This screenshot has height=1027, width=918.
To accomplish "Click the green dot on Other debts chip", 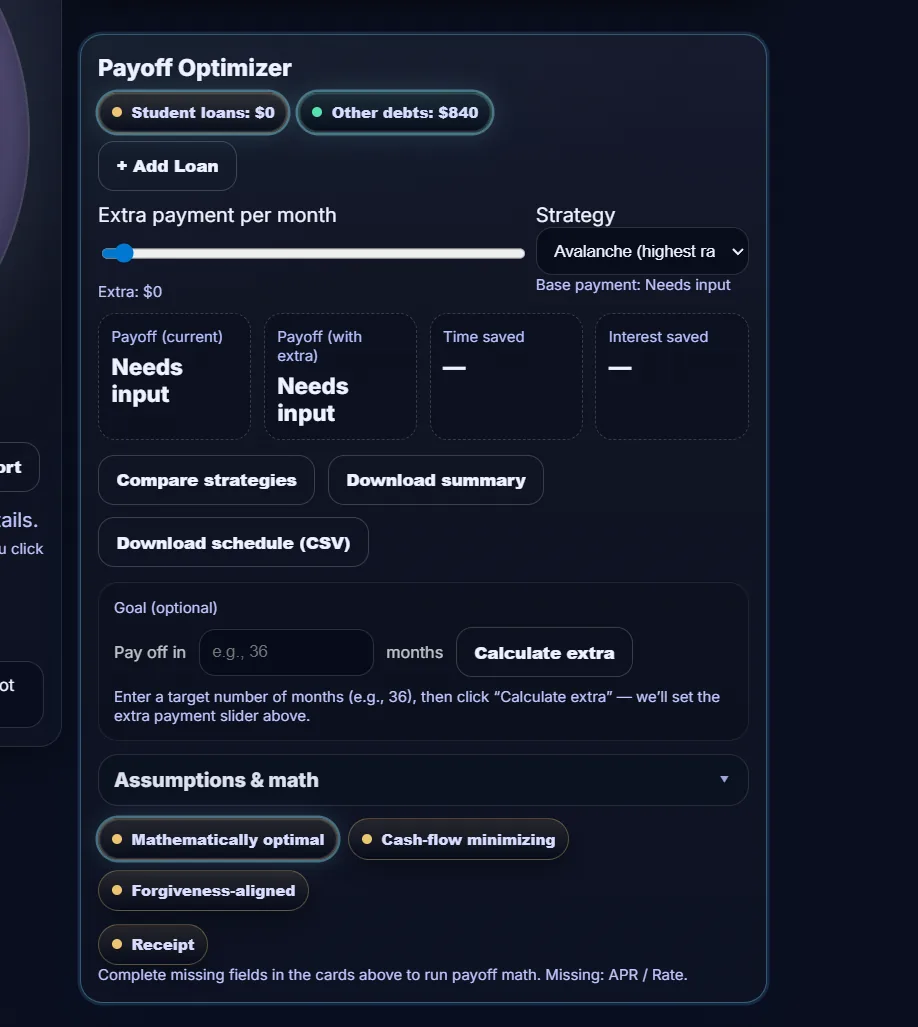I will pos(316,113).
